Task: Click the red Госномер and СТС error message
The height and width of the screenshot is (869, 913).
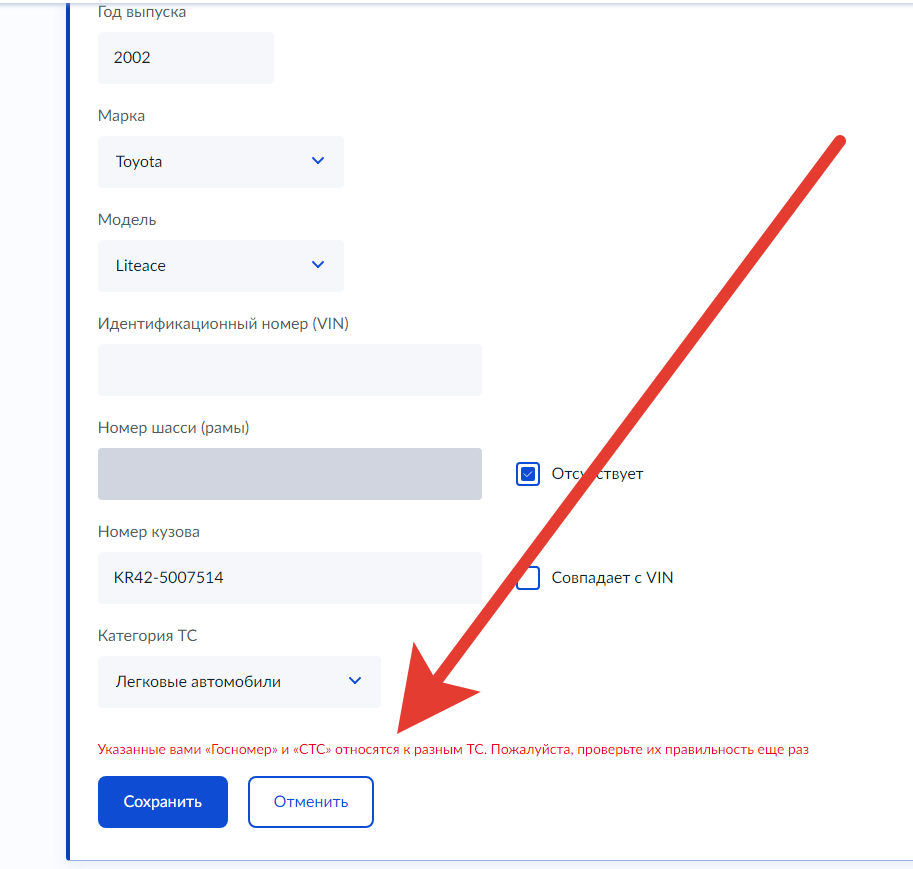Action: 452,749
